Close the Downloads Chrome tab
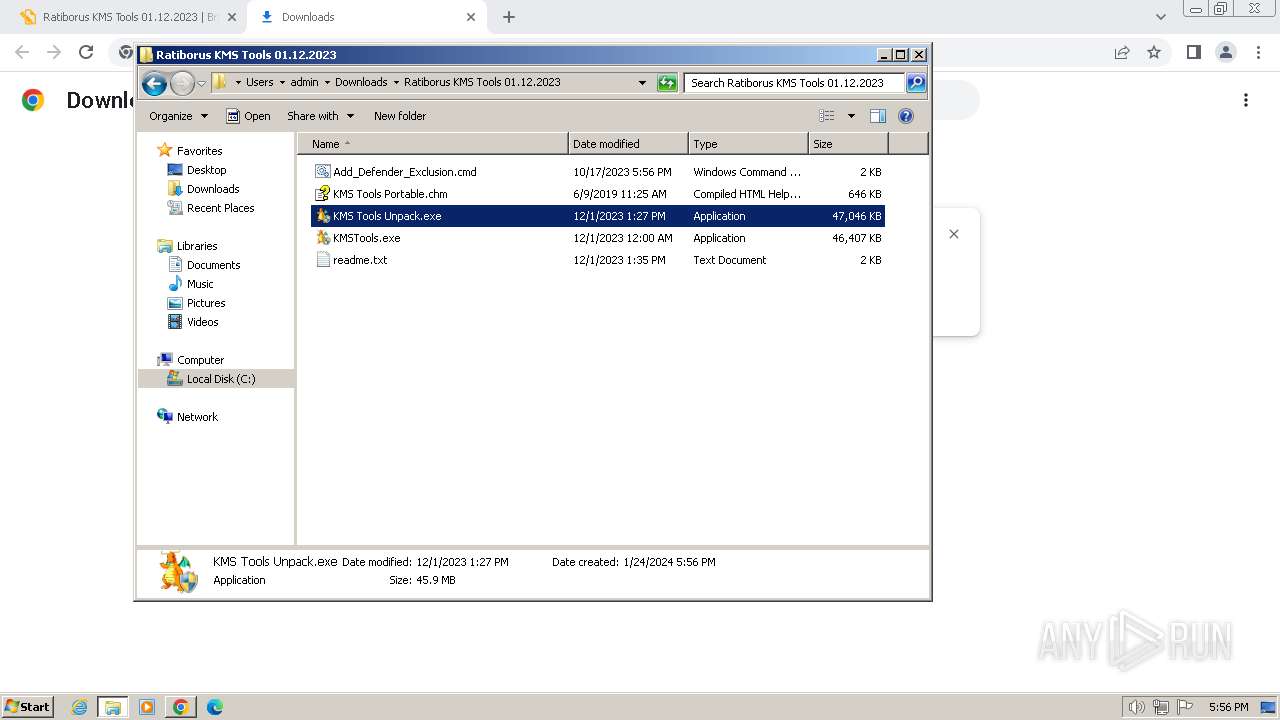The height and width of the screenshot is (720, 1280). [470, 17]
